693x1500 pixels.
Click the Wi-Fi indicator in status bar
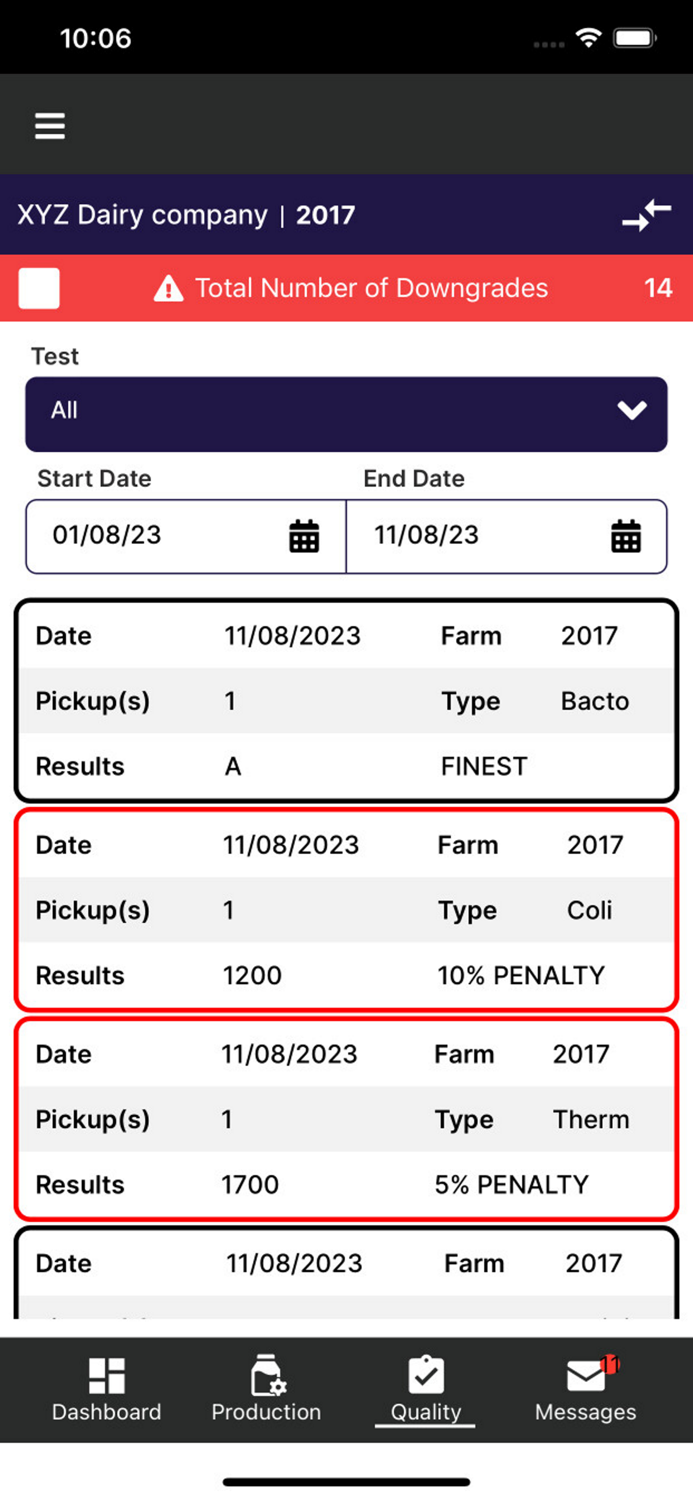588,36
